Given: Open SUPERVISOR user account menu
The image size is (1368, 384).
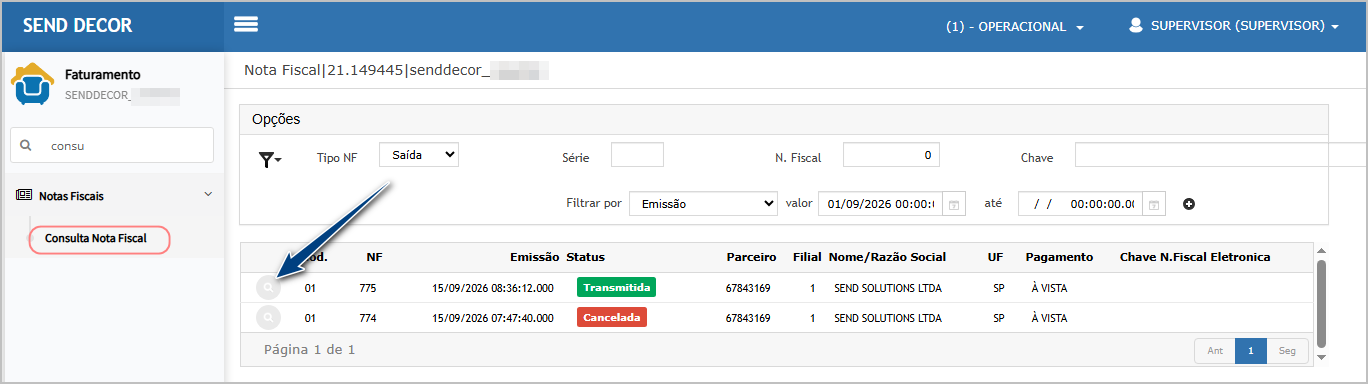Looking at the screenshot, I should (1234, 26).
